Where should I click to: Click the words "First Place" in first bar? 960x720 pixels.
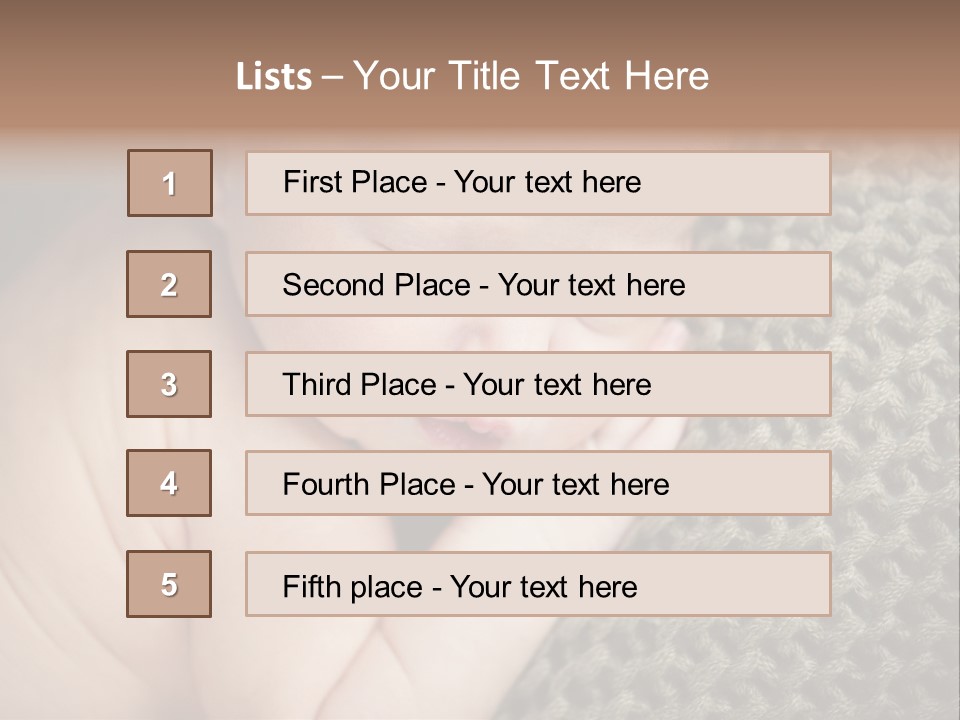[354, 182]
